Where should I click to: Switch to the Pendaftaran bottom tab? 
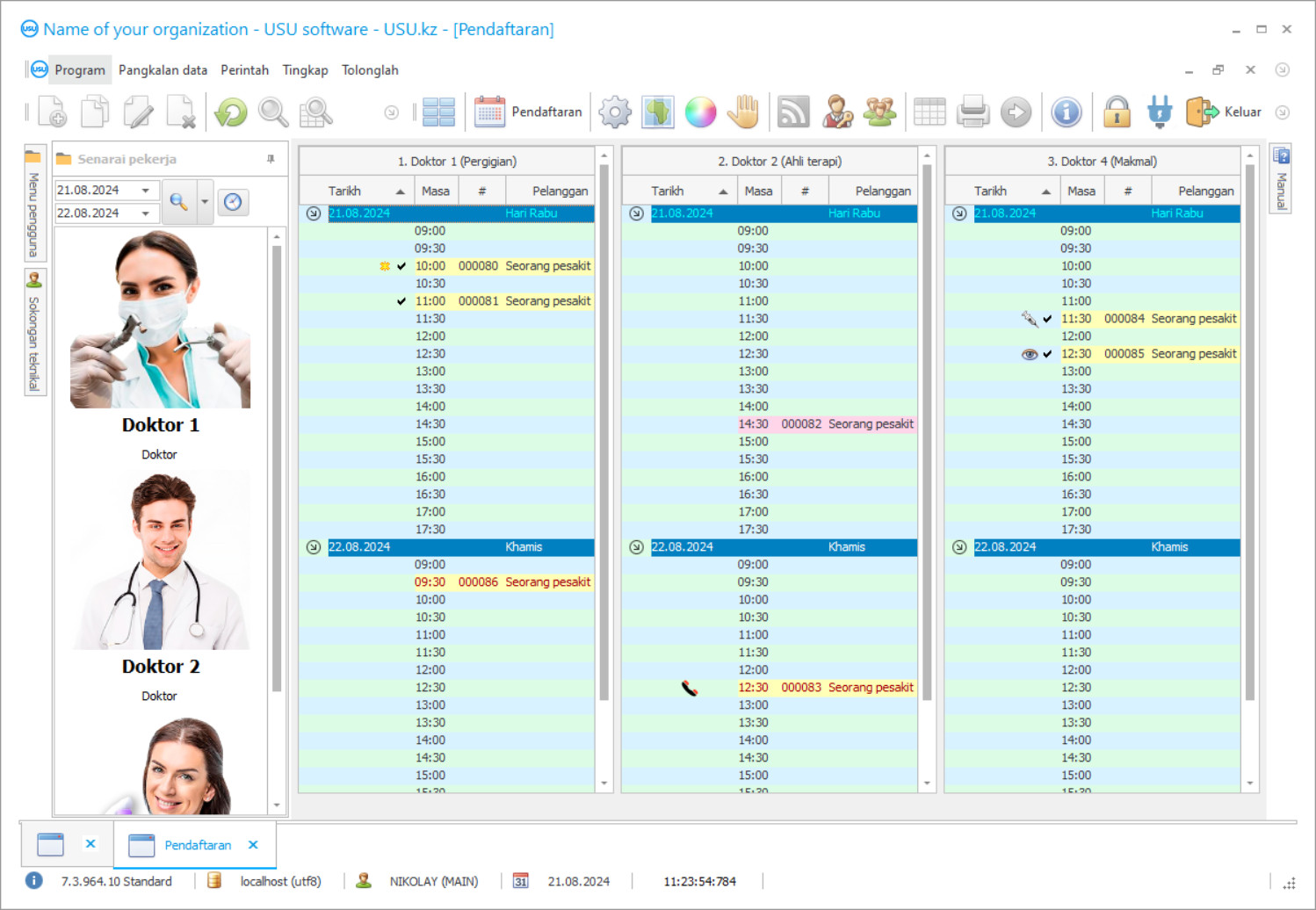(x=197, y=845)
